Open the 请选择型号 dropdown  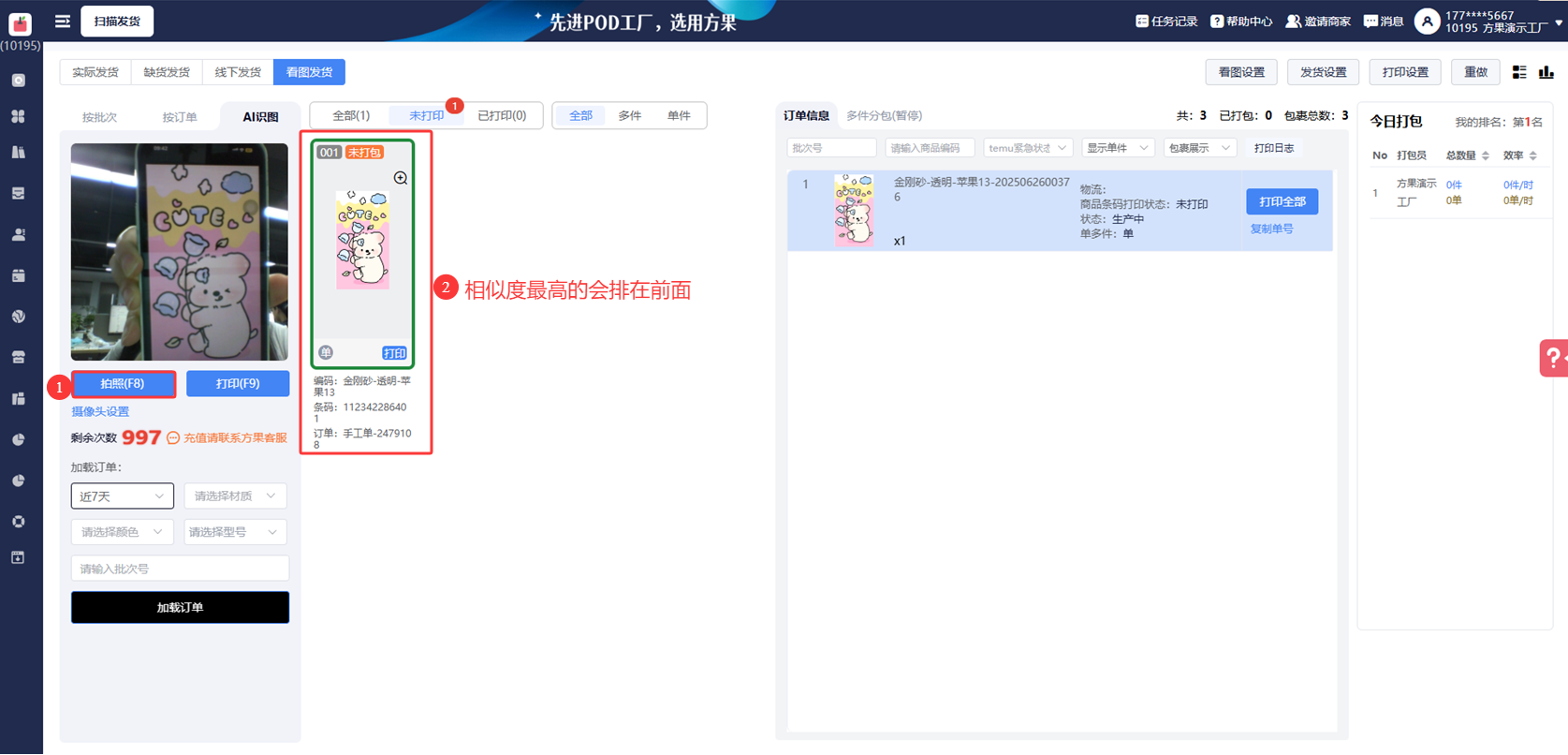235,532
